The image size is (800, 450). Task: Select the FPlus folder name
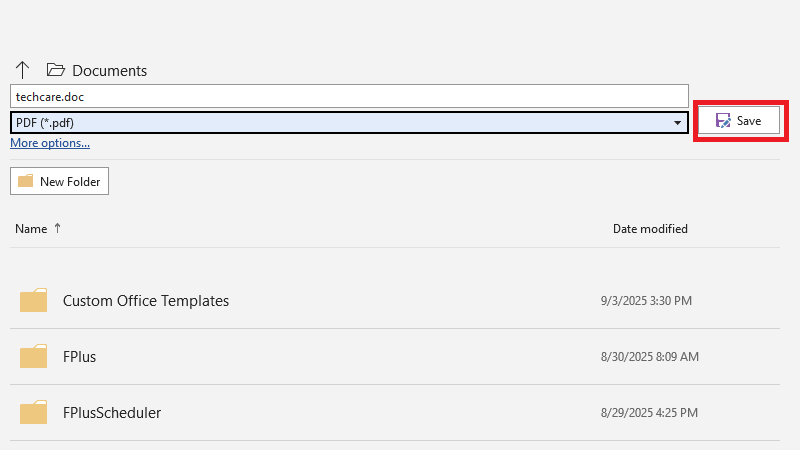pyautogui.click(x=80, y=356)
